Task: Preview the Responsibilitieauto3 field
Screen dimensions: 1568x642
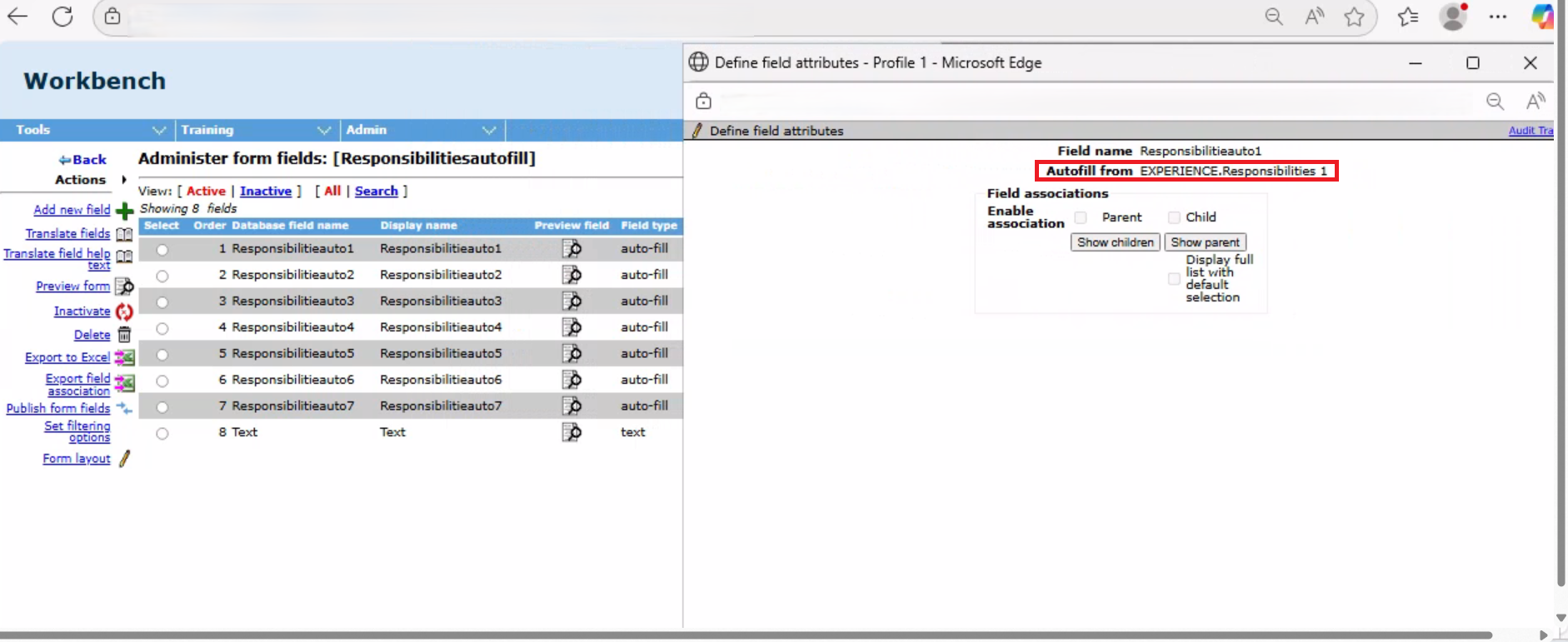Action: click(572, 301)
